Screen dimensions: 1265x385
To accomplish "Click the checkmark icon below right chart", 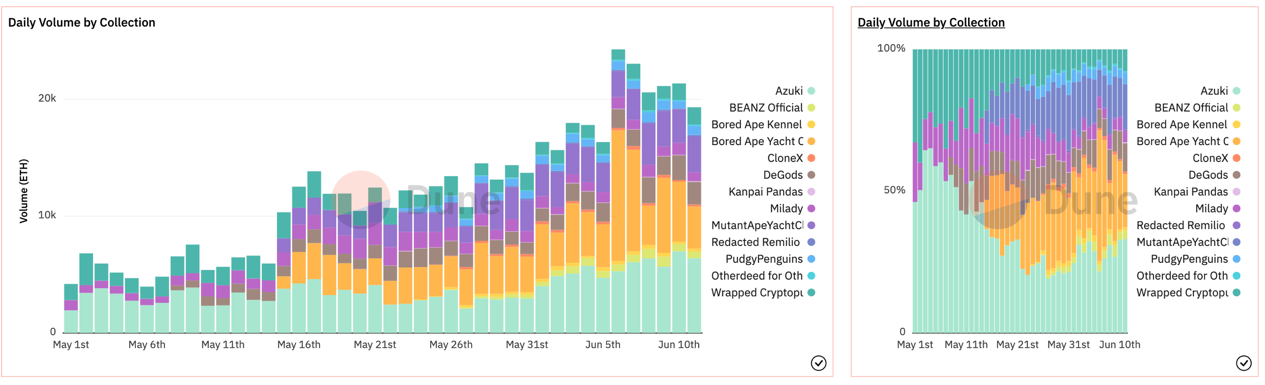I will tap(1243, 363).
